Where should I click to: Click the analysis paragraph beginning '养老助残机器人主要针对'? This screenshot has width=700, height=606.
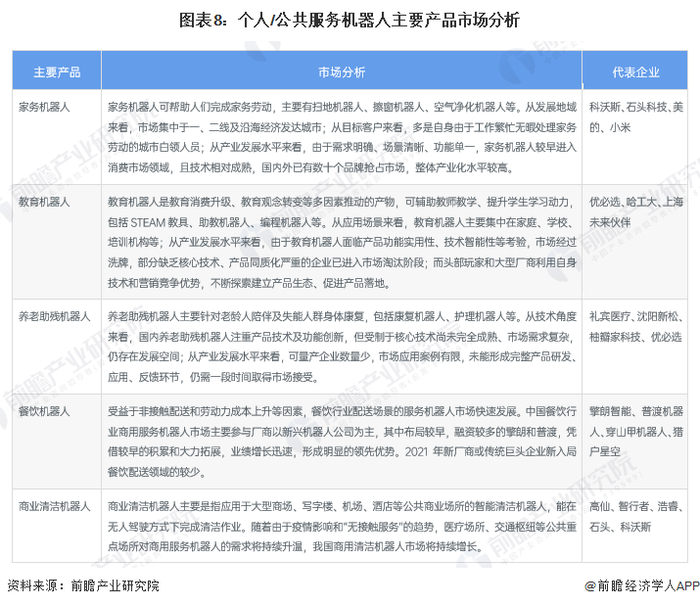point(342,347)
